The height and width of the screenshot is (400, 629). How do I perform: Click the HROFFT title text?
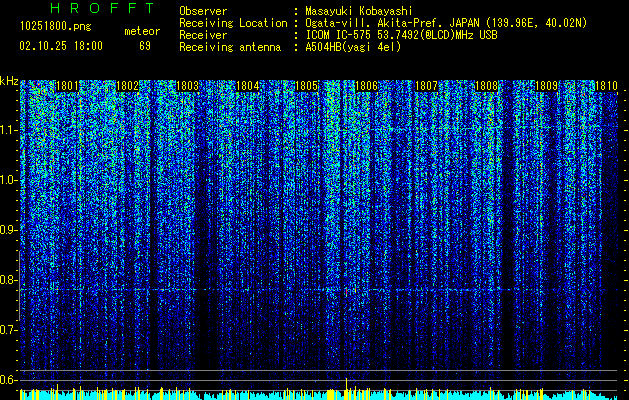(103, 8)
